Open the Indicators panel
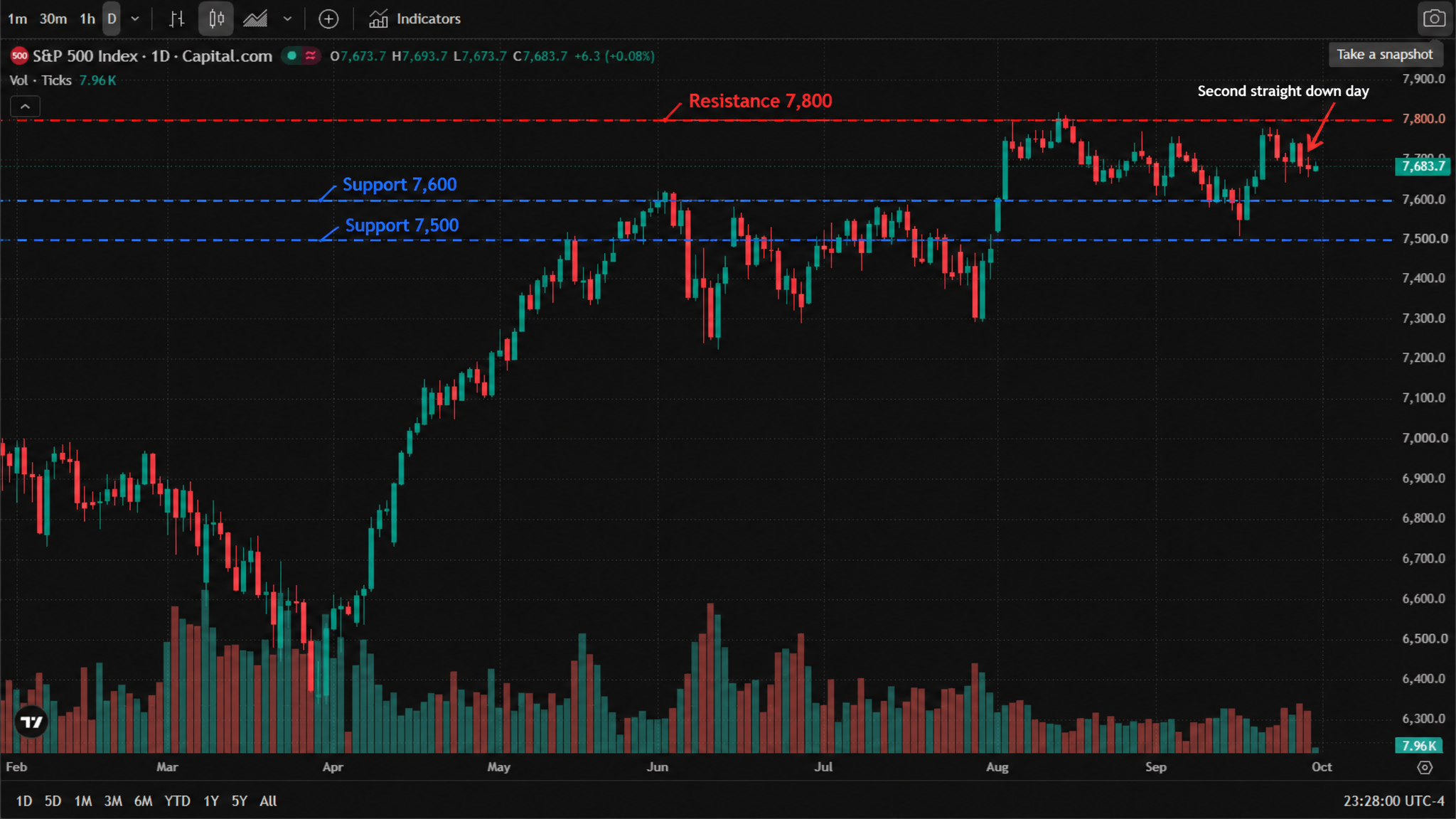 pos(414,19)
